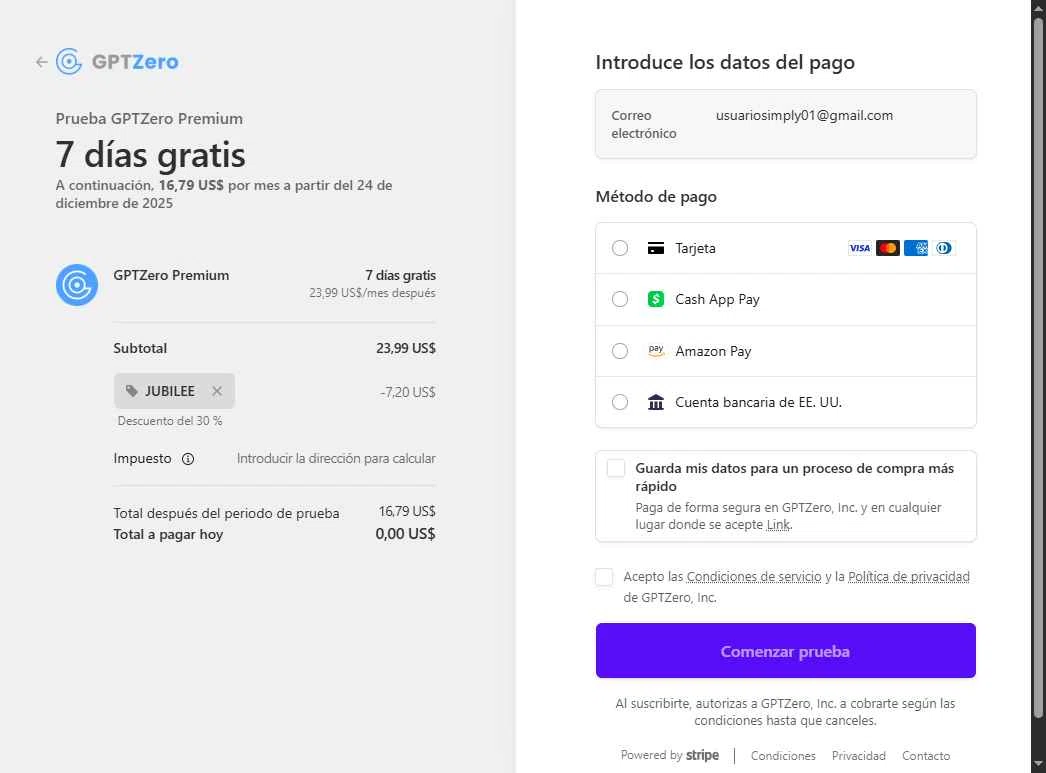Open the footer Condiciones link
This screenshot has width=1046, height=773.
tap(783, 756)
